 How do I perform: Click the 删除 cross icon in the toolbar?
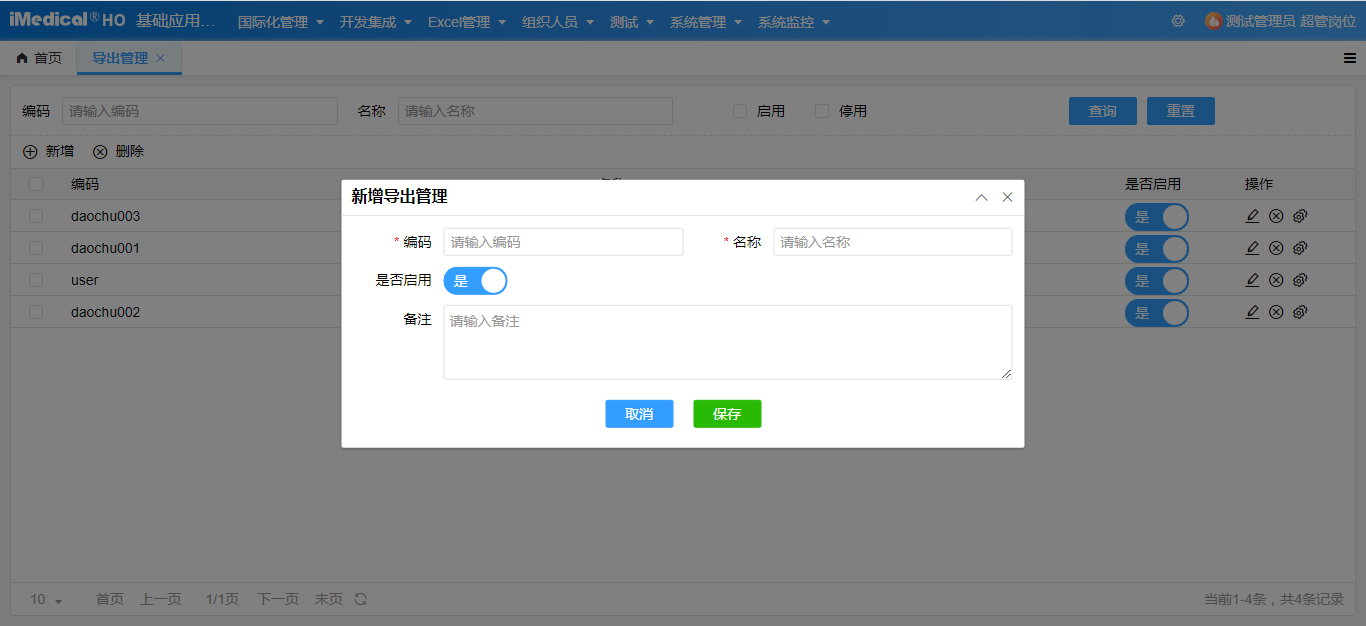point(100,151)
